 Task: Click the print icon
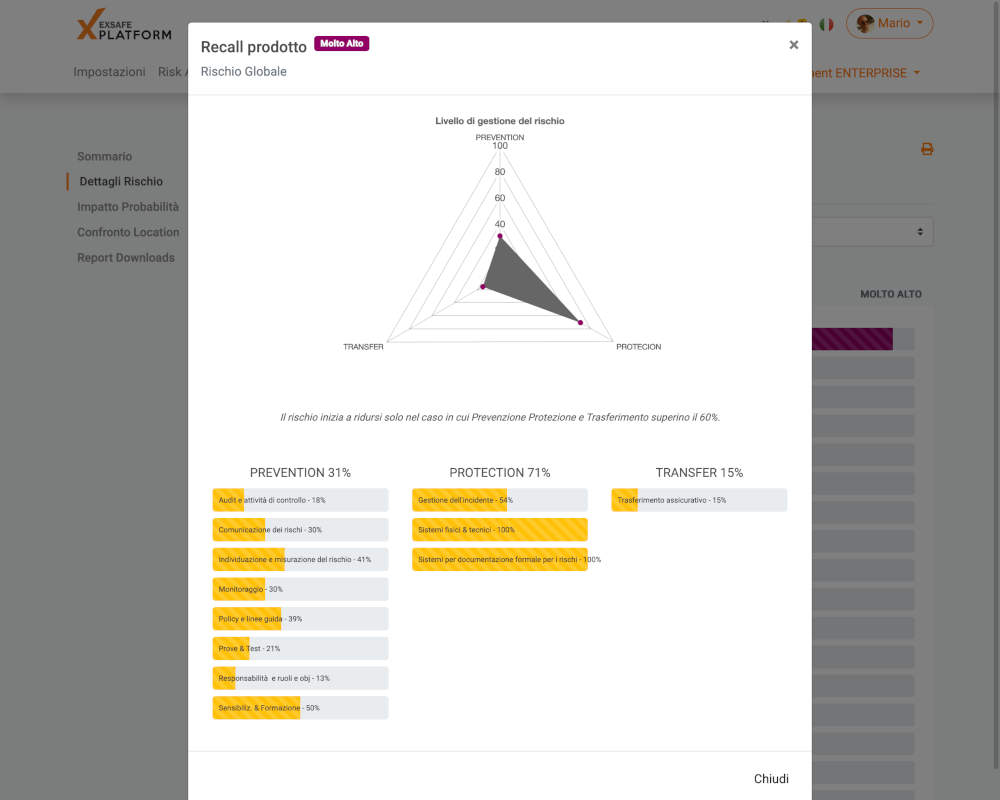tap(927, 149)
